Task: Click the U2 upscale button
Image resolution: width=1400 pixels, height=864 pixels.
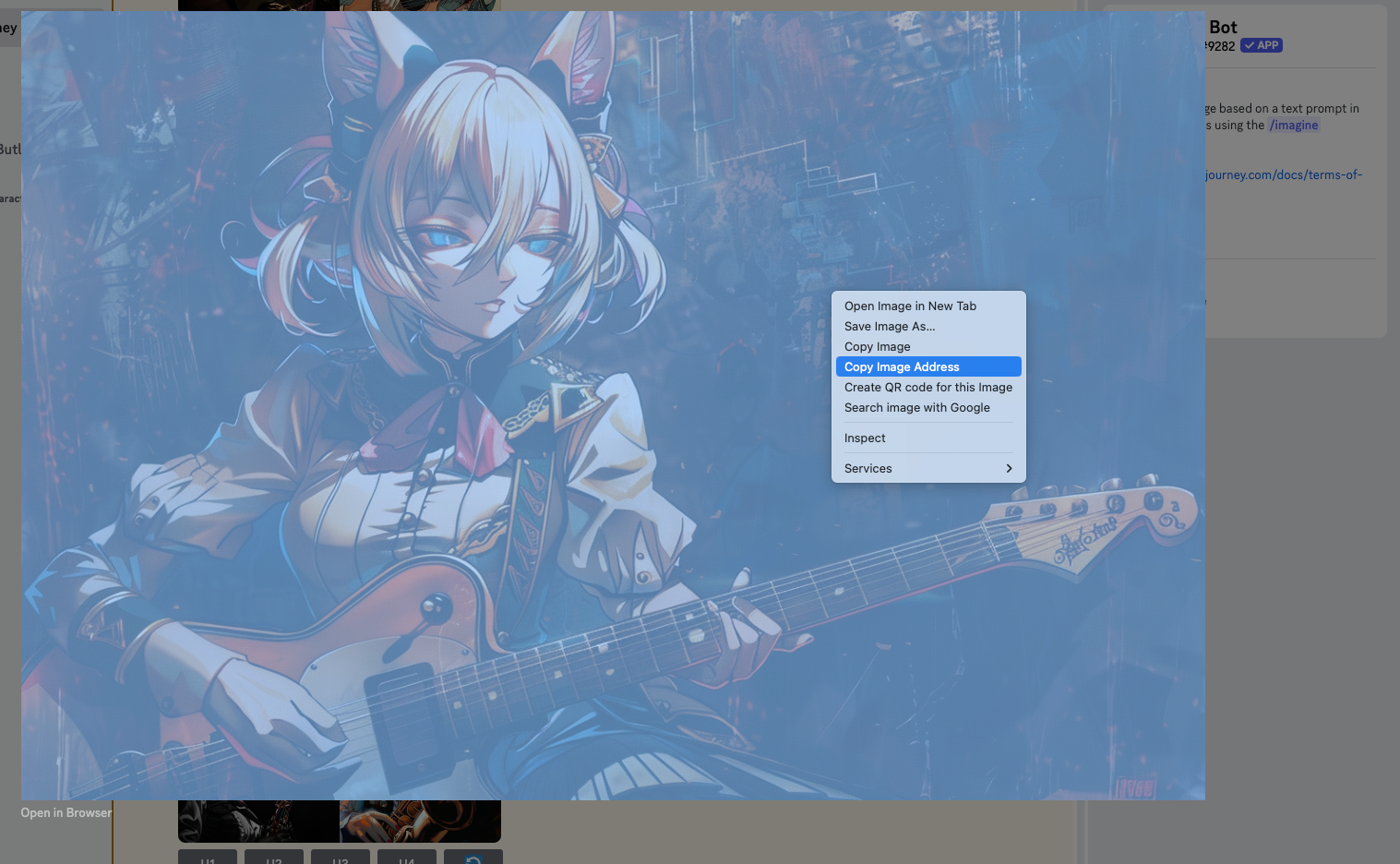Action: pos(274,858)
